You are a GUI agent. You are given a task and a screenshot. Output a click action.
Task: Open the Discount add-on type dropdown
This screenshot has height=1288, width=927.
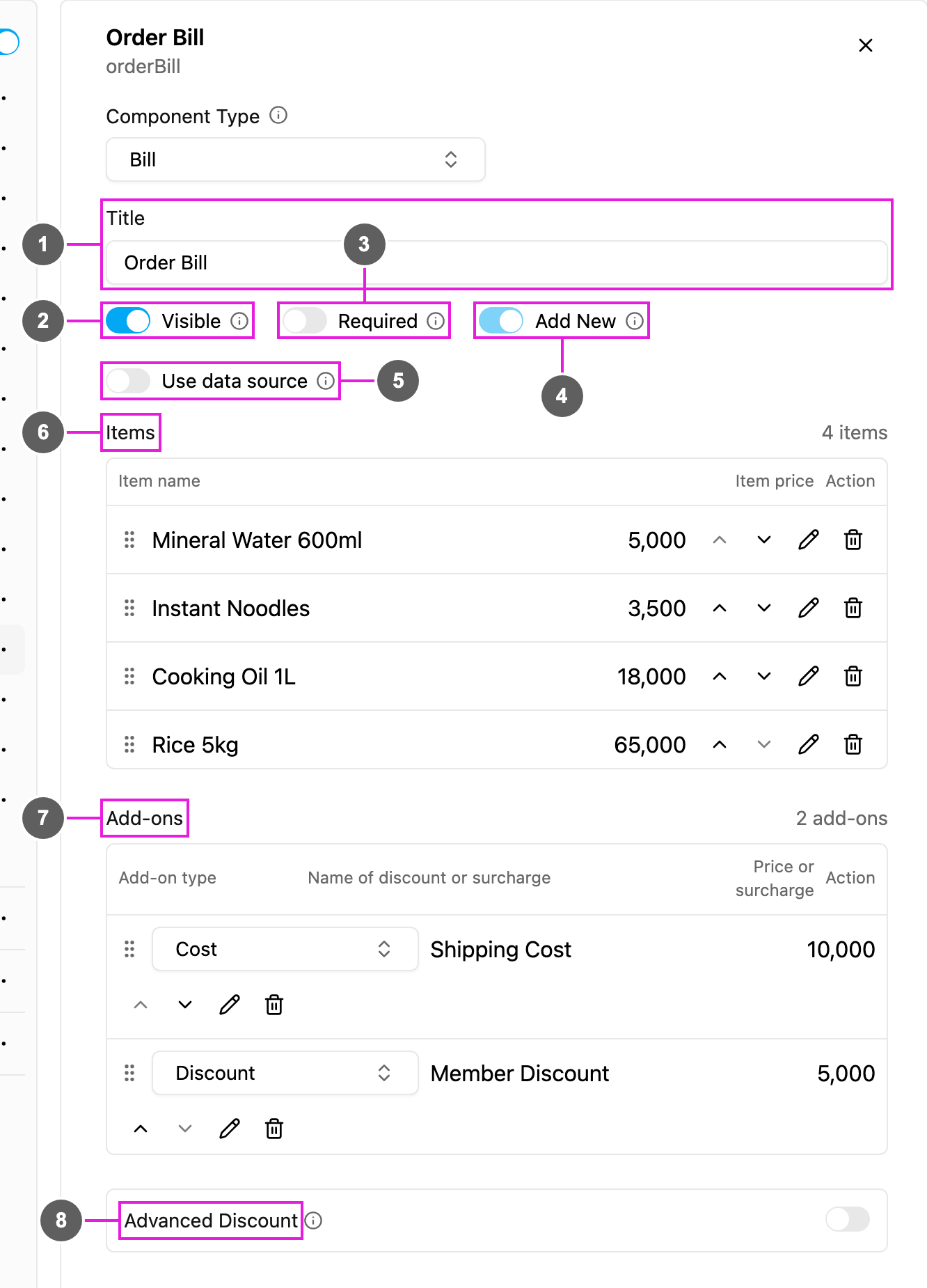(x=285, y=1073)
